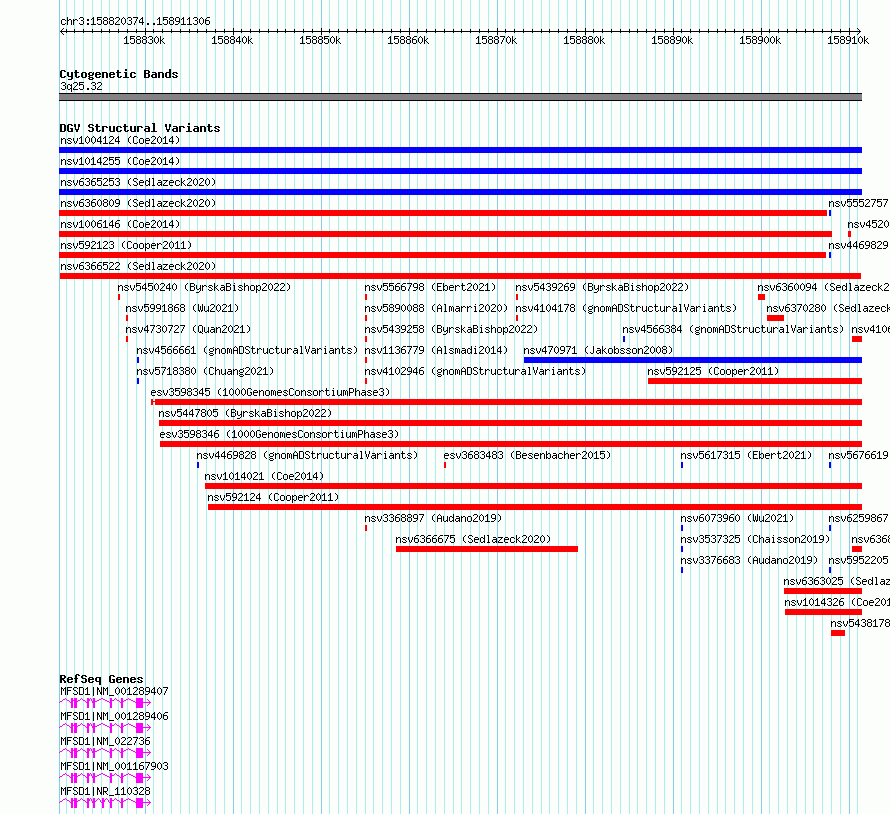Click the RefSeq Genes track title
The image size is (890, 814).
pyautogui.click(x=101, y=679)
